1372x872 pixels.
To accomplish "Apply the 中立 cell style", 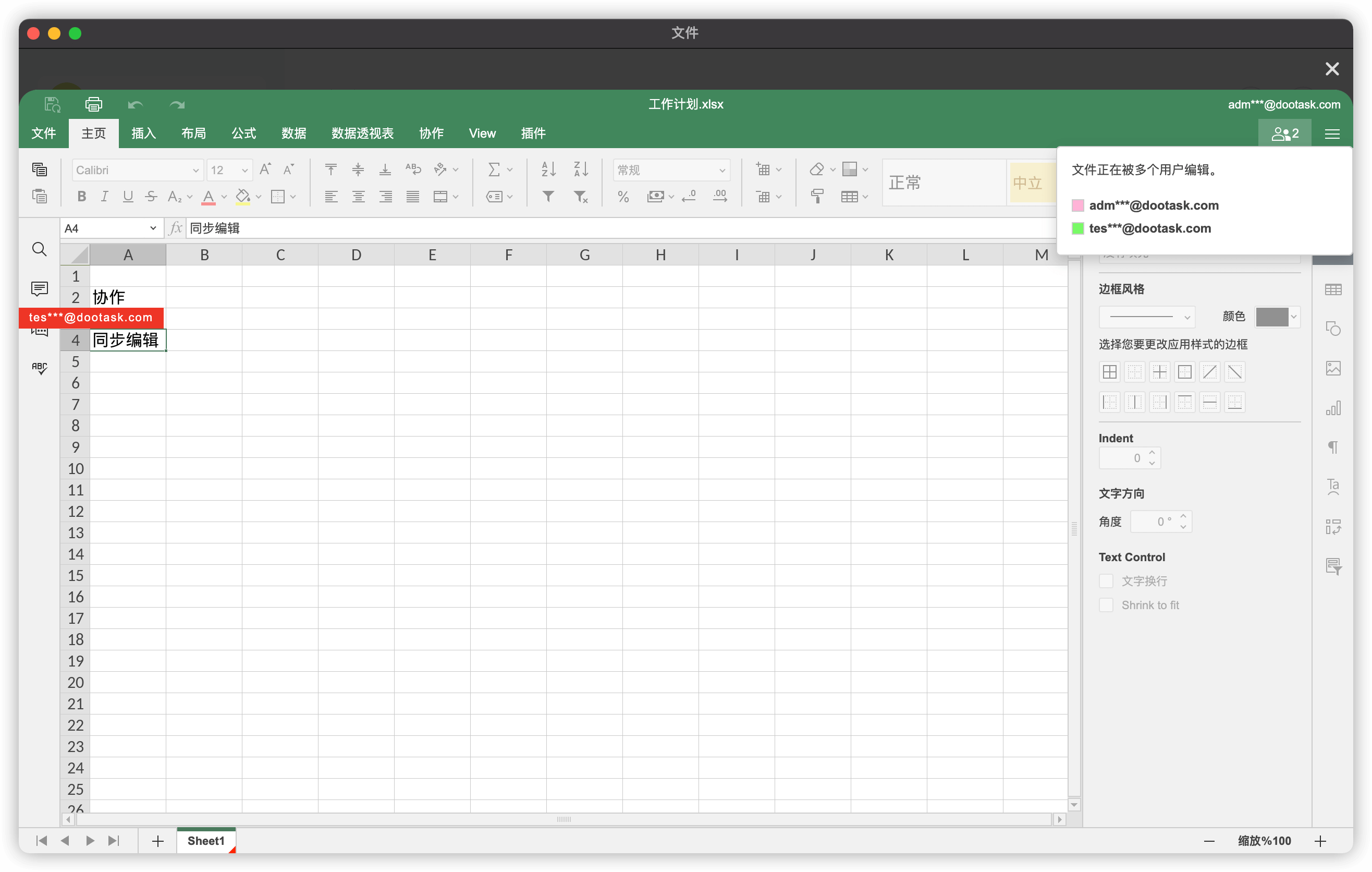I will click(x=1032, y=183).
